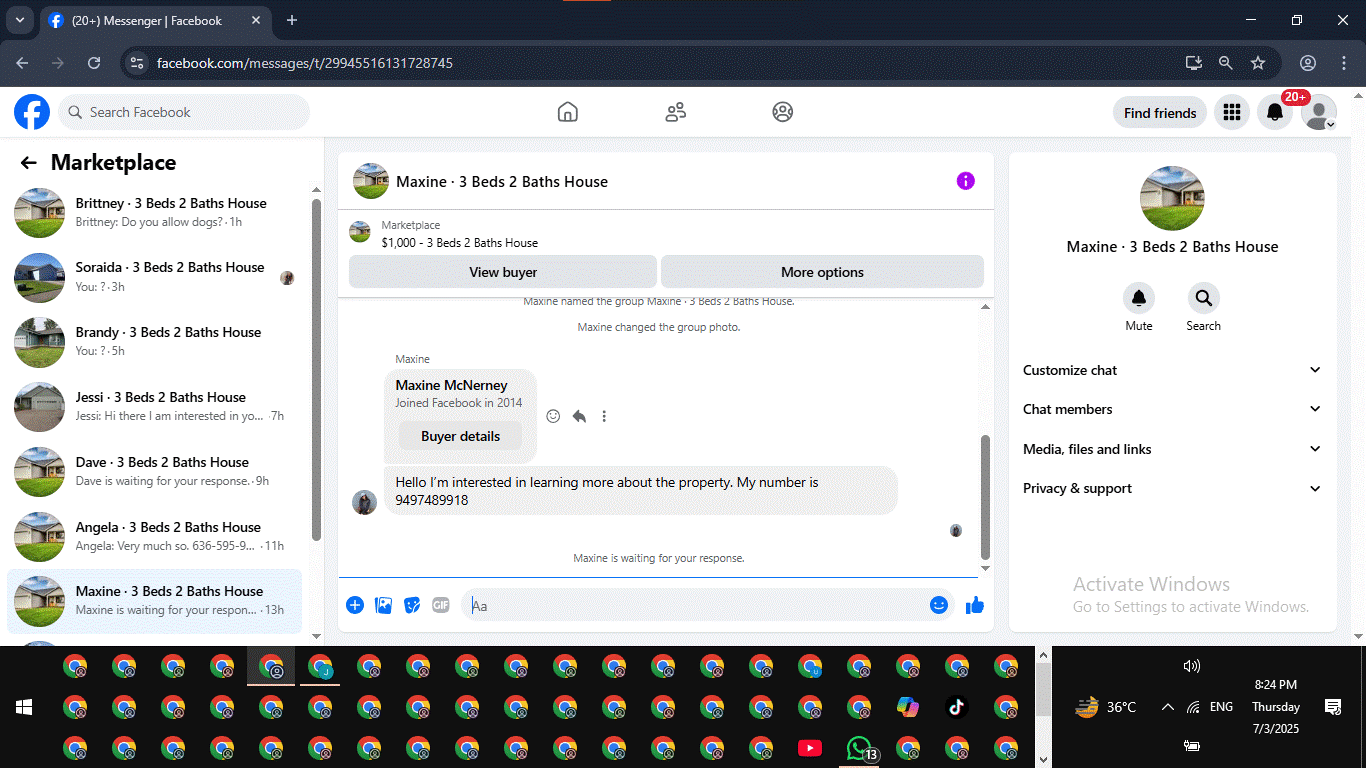Choose a GIF in the composer

coord(441,605)
